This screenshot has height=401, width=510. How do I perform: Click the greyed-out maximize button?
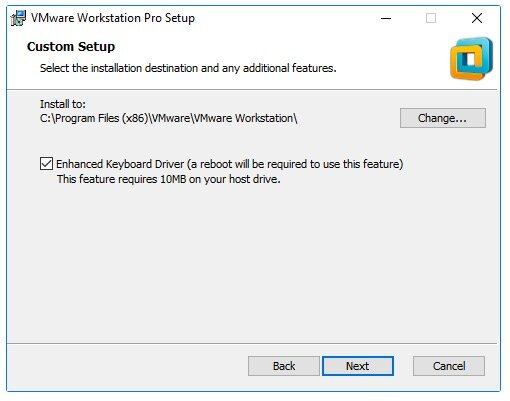(431, 18)
